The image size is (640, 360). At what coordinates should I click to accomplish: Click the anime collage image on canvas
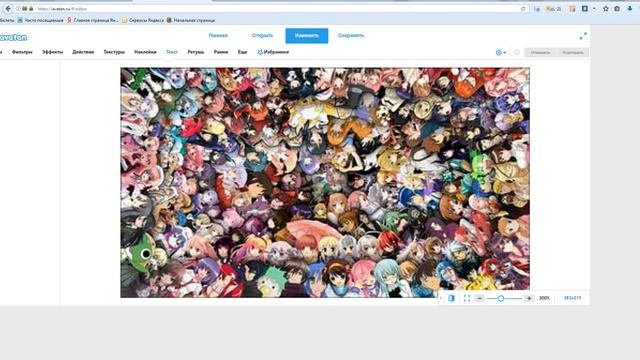[x=325, y=182]
